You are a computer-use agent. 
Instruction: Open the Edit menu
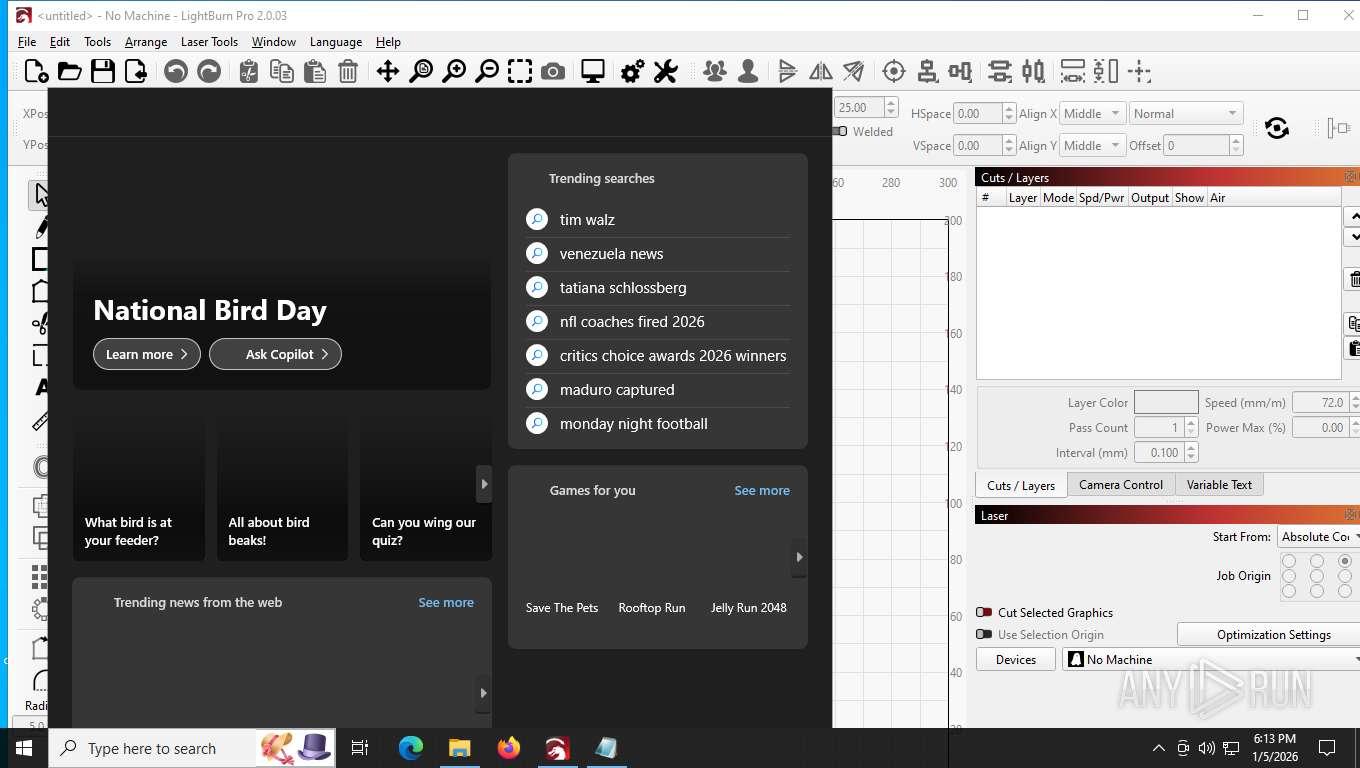click(60, 41)
